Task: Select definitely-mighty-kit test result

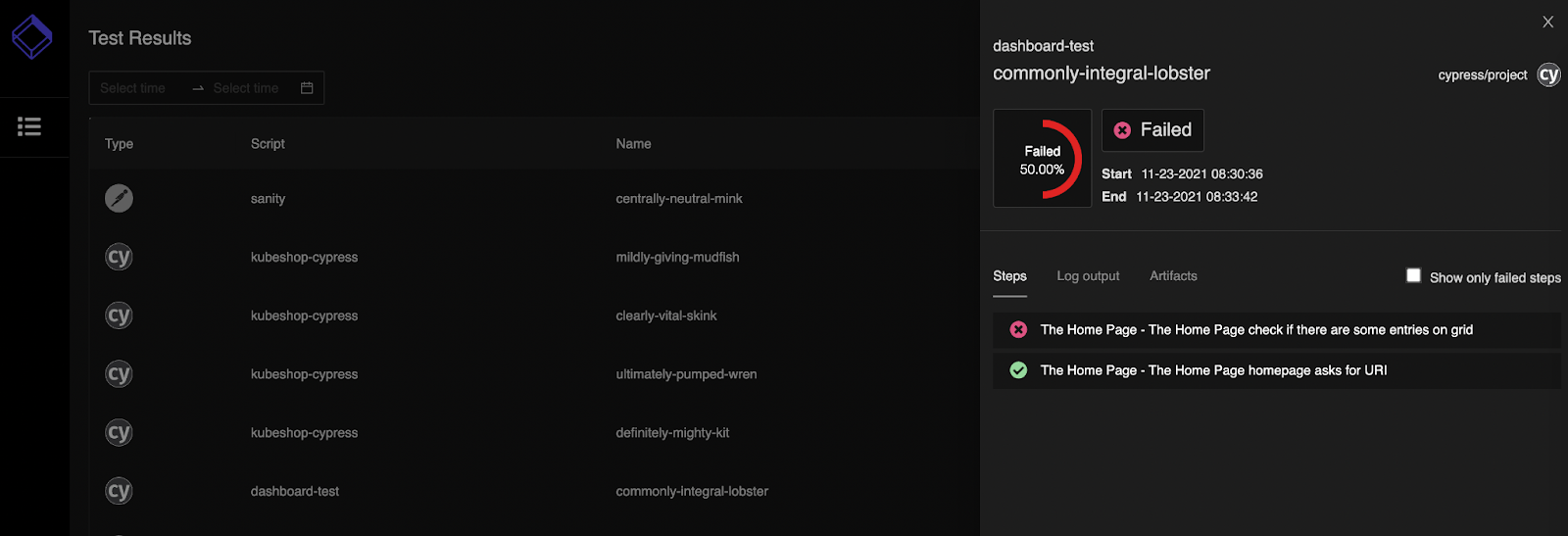Action: point(672,433)
